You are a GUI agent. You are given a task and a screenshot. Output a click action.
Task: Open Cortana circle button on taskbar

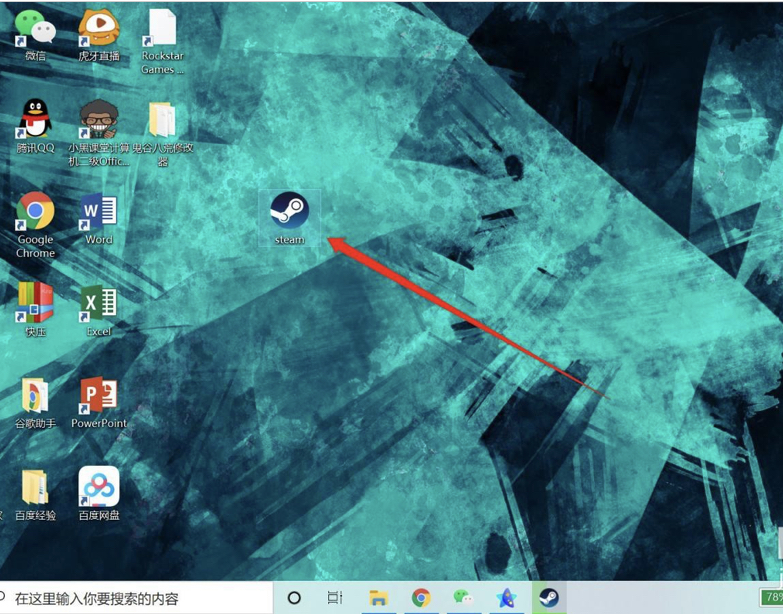tap(294, 598)
